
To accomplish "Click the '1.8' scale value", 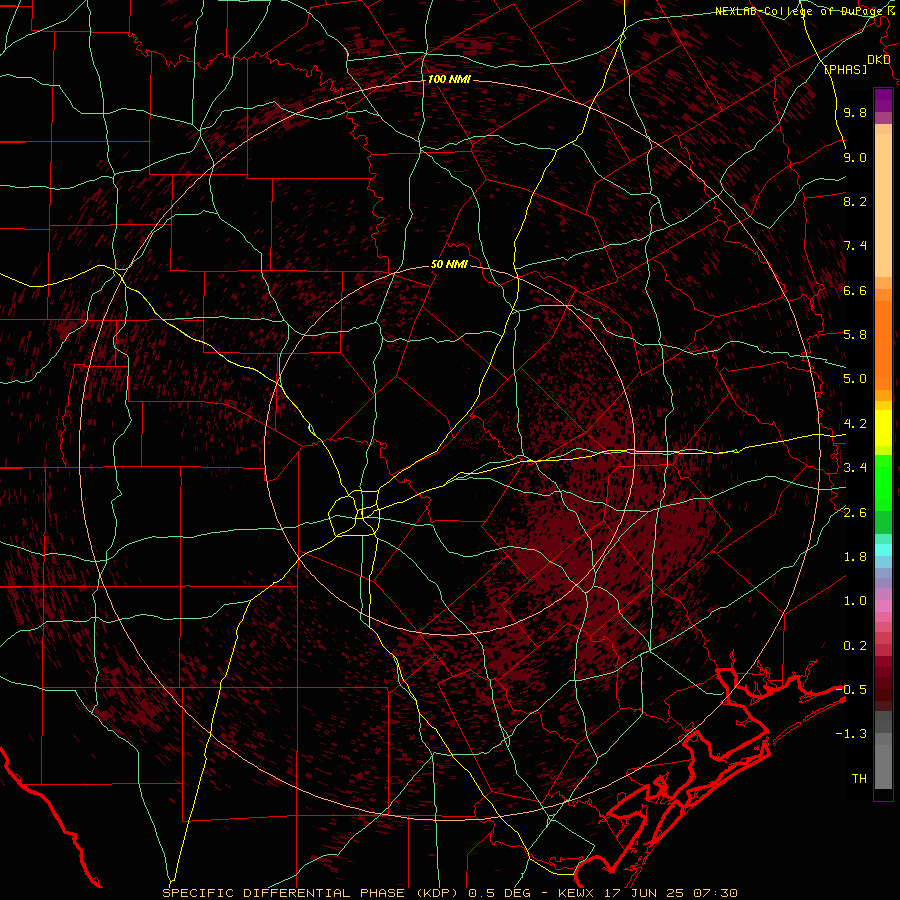I will pos(855,557).
